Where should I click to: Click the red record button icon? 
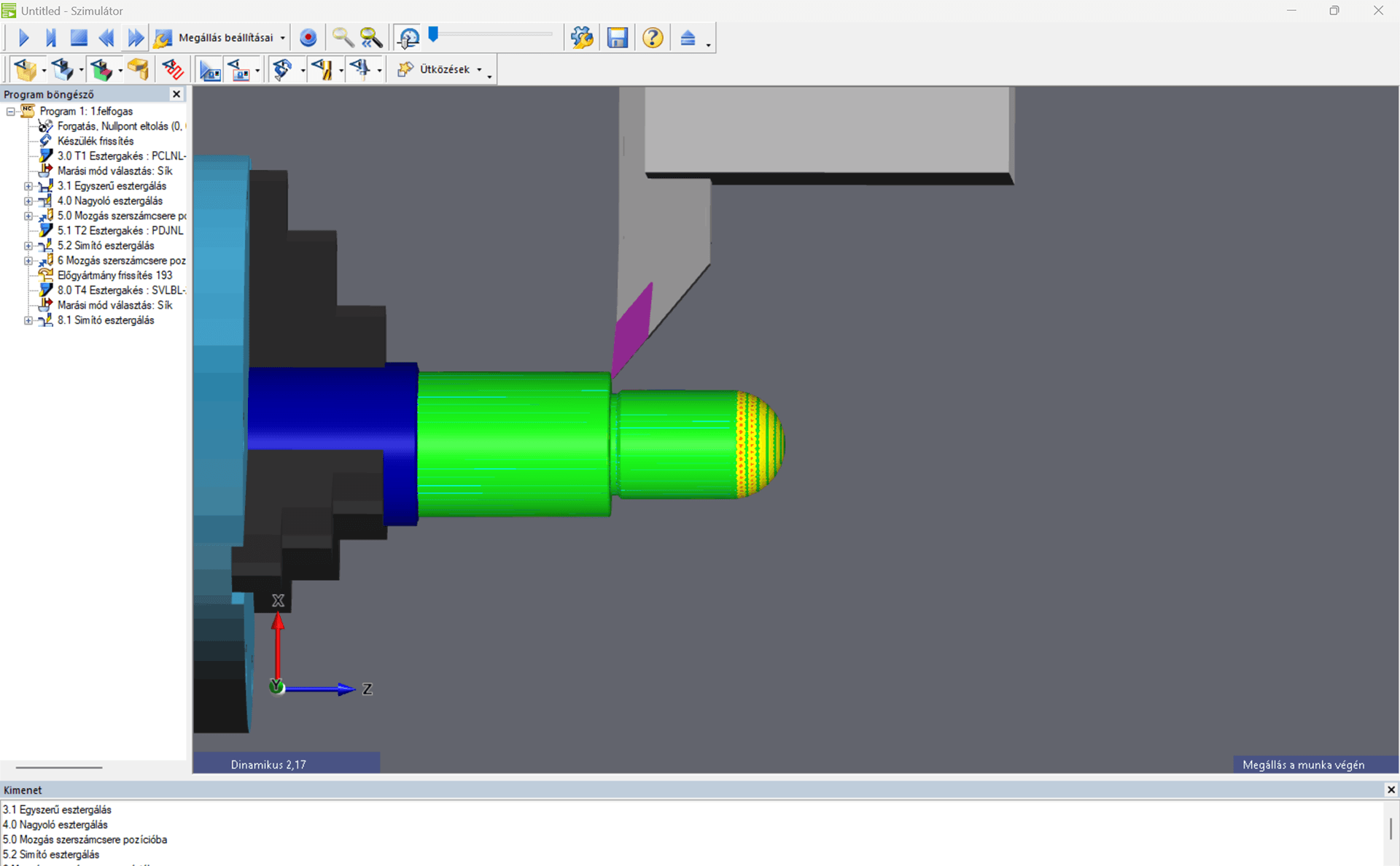coord(308,37)
